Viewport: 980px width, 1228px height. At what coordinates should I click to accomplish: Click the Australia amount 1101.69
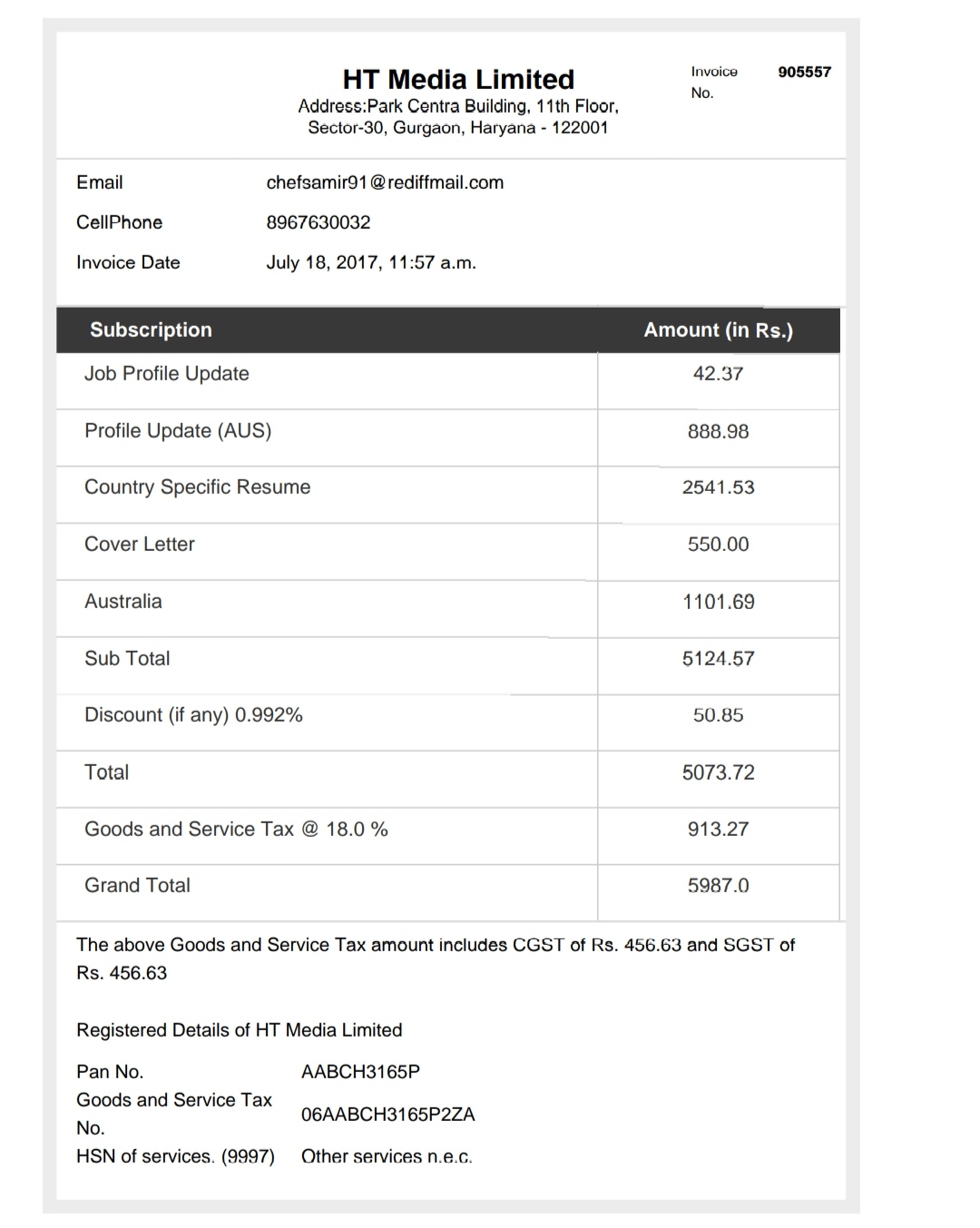(x=718, y=602)
